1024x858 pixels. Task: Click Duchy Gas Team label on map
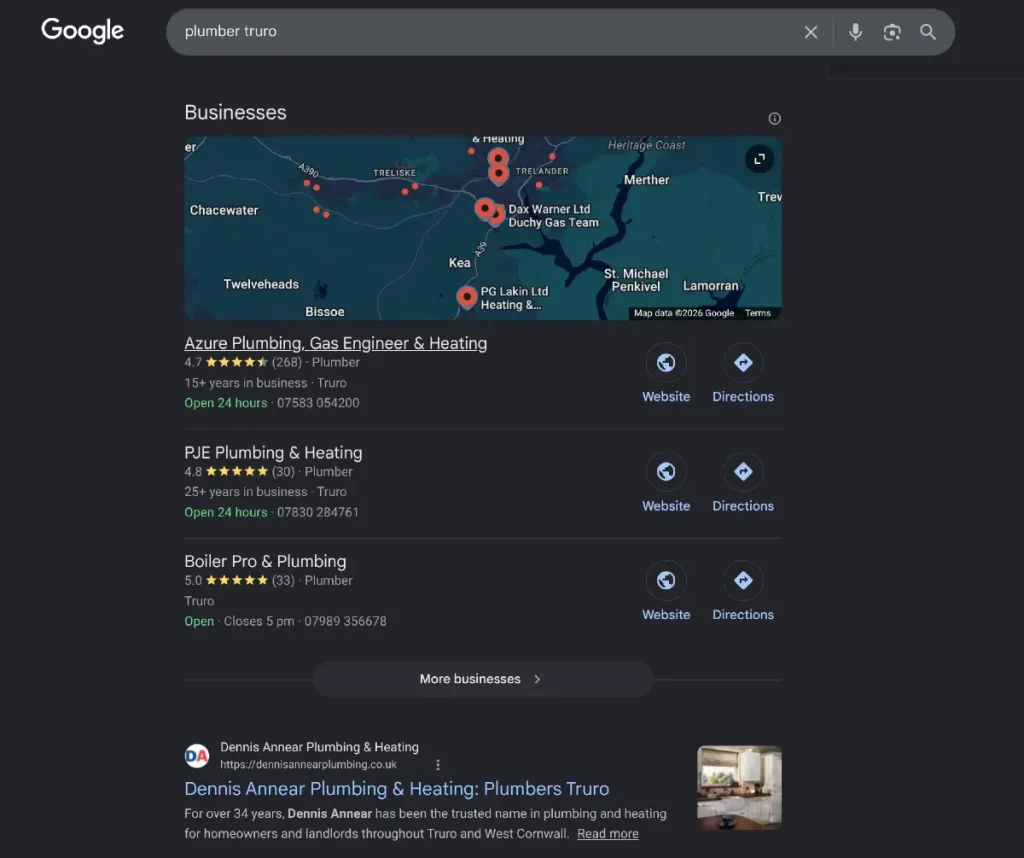point(553,223)
